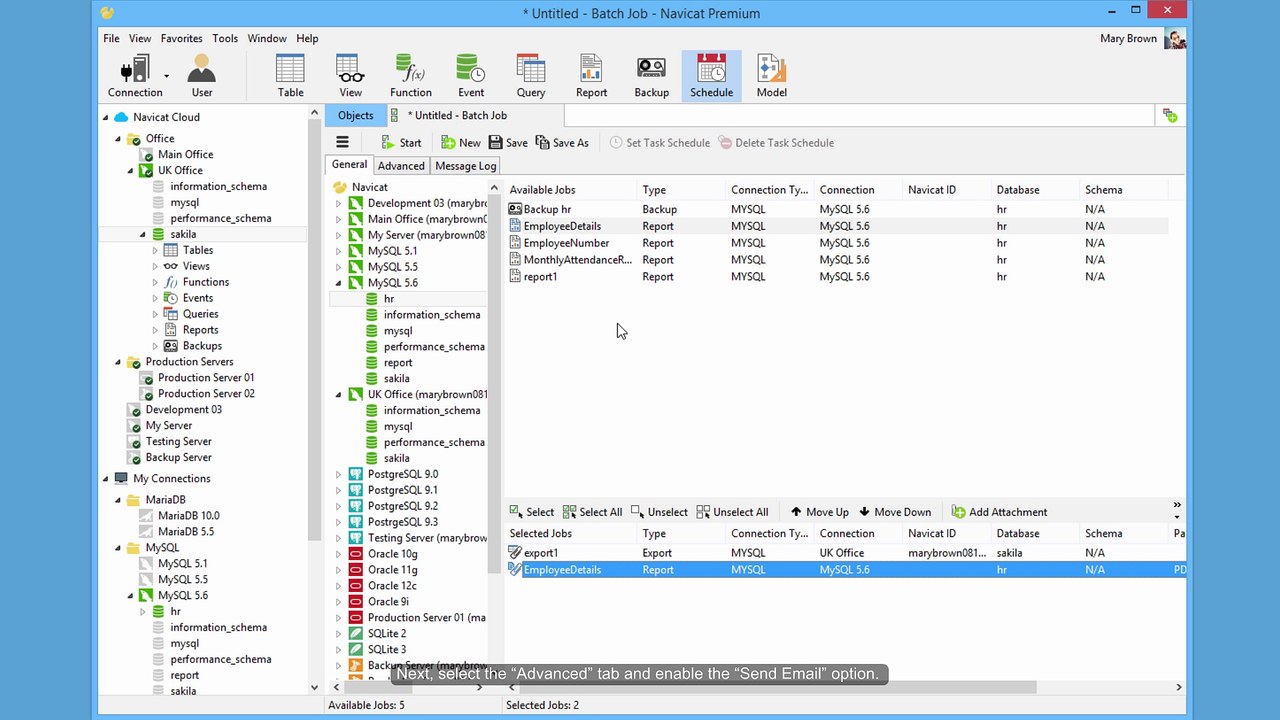Open the File menu

tap(111, 39)
